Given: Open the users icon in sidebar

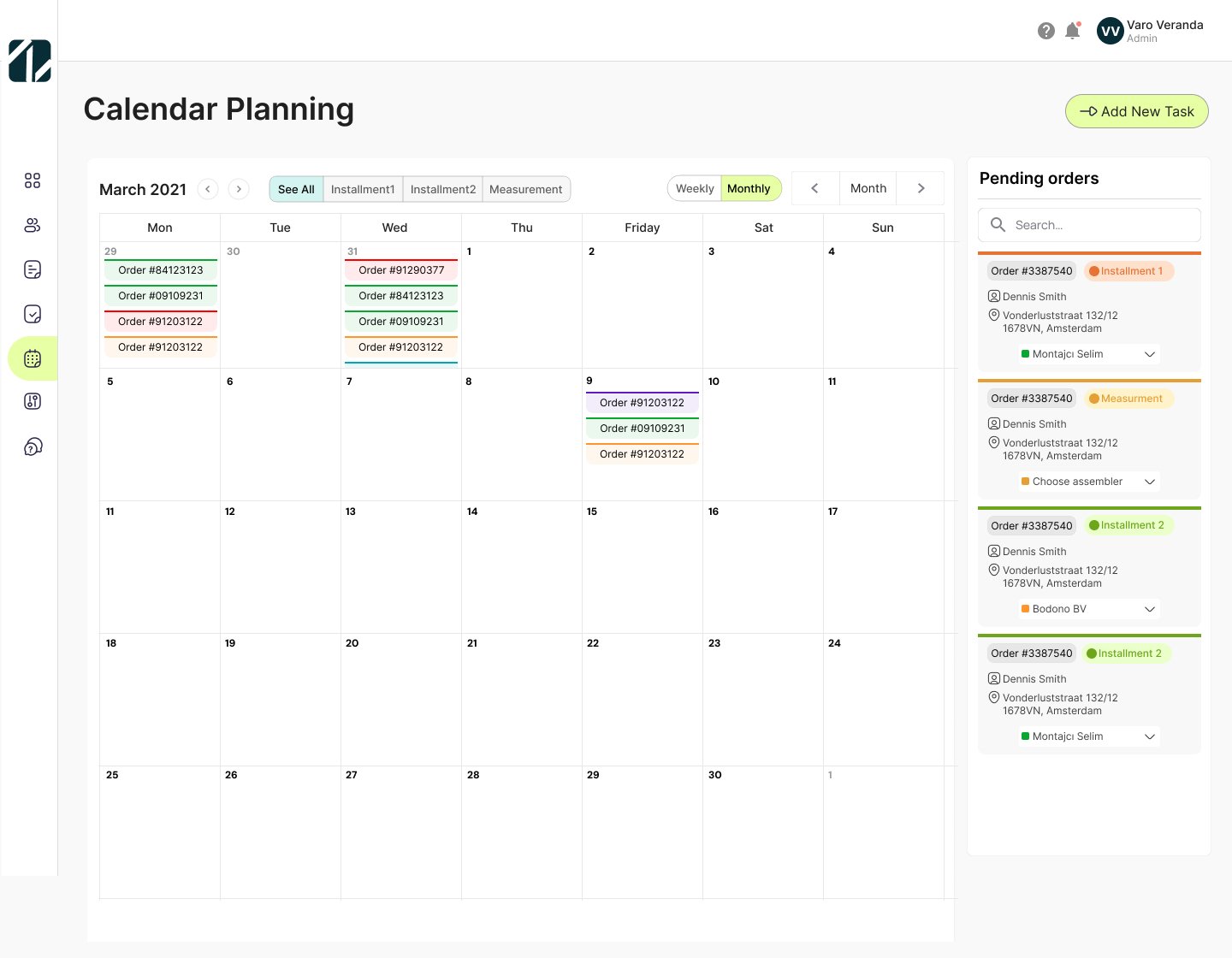Looking at the screenshot, I should click(x=33, y=225).
